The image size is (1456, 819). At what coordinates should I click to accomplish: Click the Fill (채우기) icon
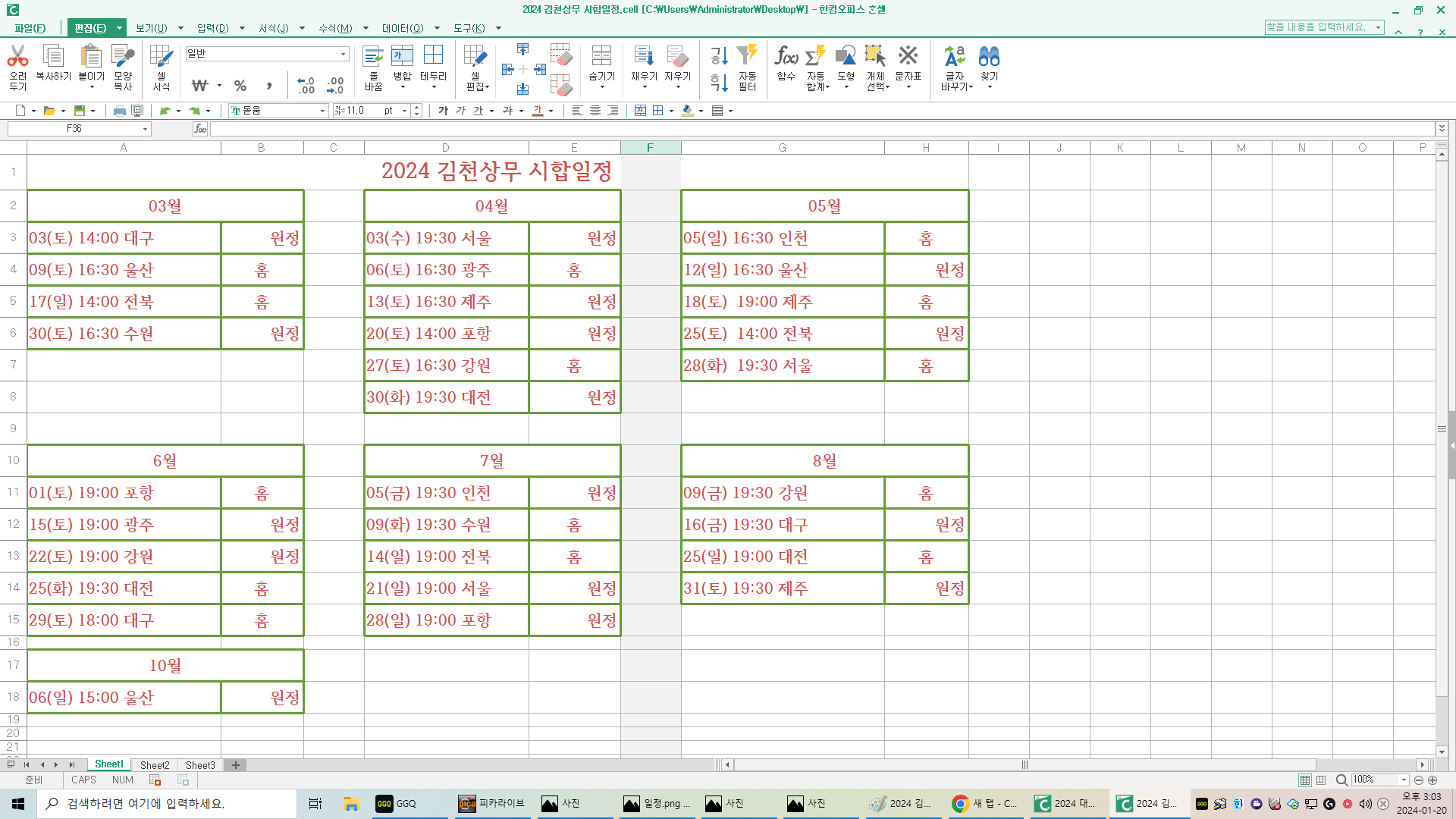click(x=644, y=56)
